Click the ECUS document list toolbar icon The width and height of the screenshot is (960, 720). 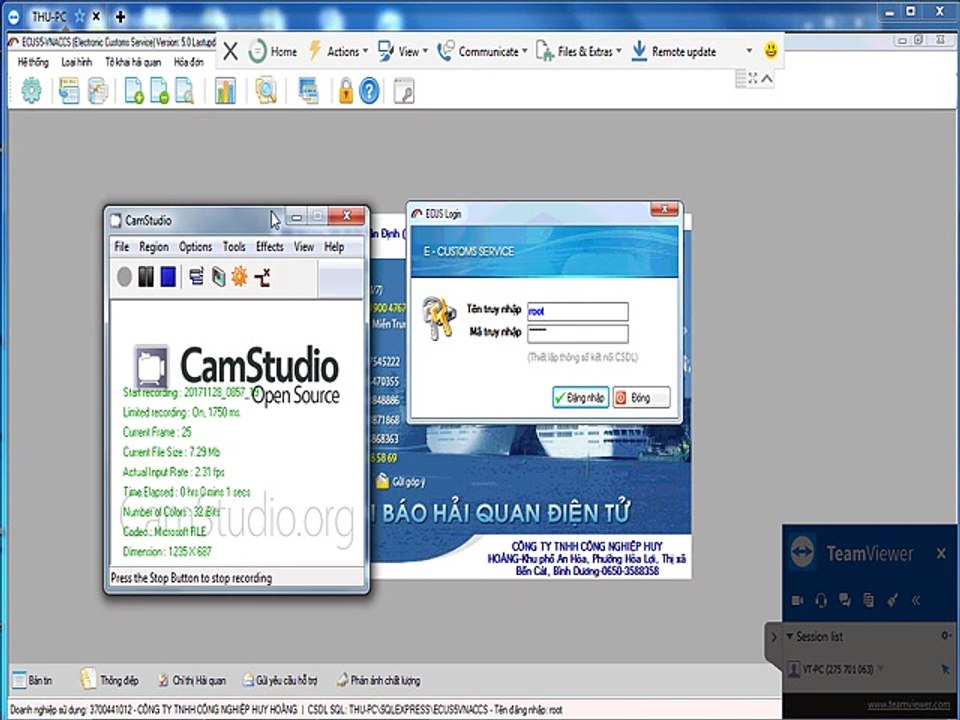pyautogui.click(x=69, y=91)
